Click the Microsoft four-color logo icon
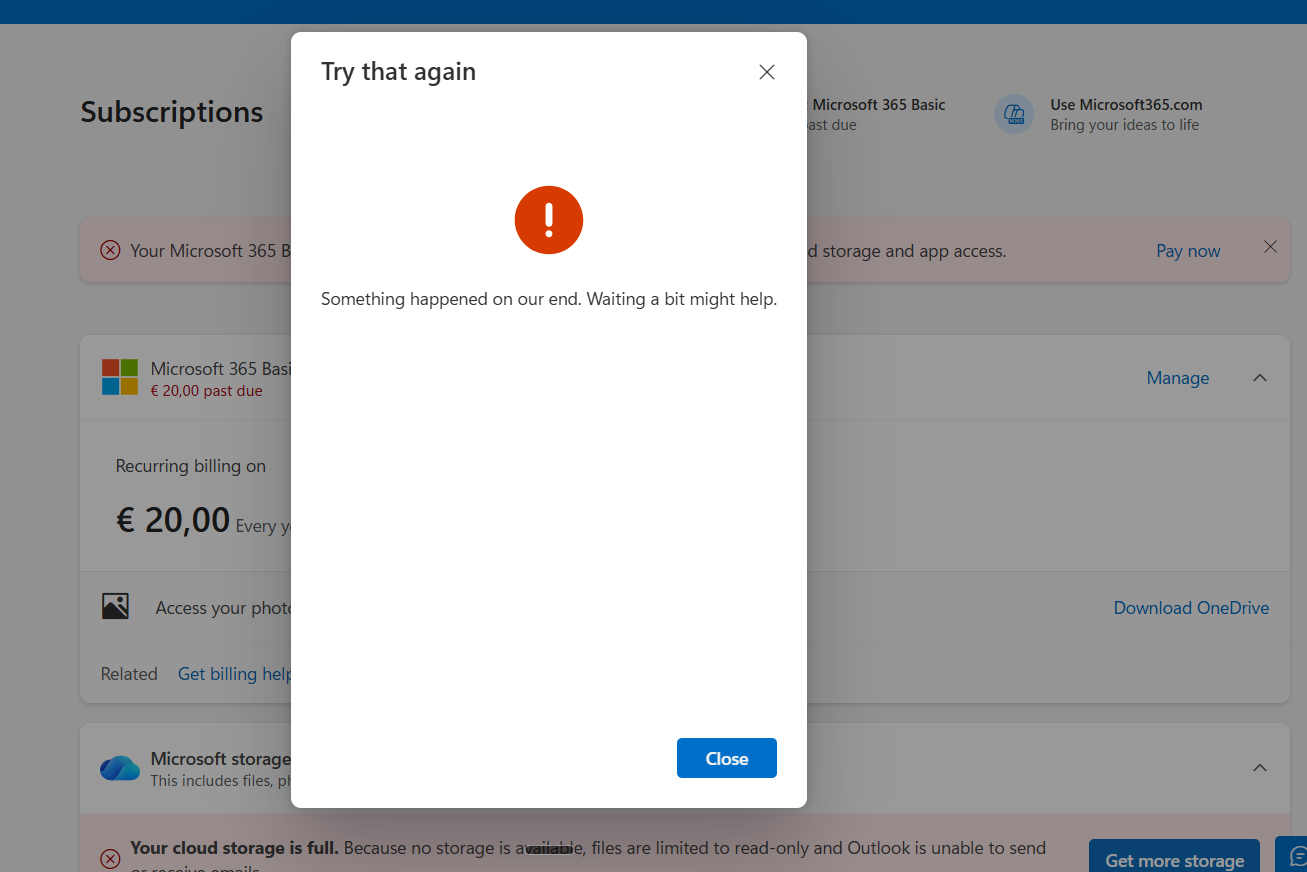The height and width of the screenshot is (872, 1307). [x=120, y=377]
